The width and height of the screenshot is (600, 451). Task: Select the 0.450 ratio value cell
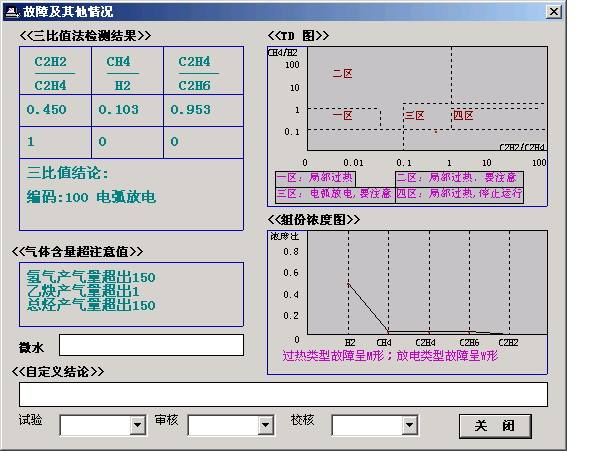(46, 110)
